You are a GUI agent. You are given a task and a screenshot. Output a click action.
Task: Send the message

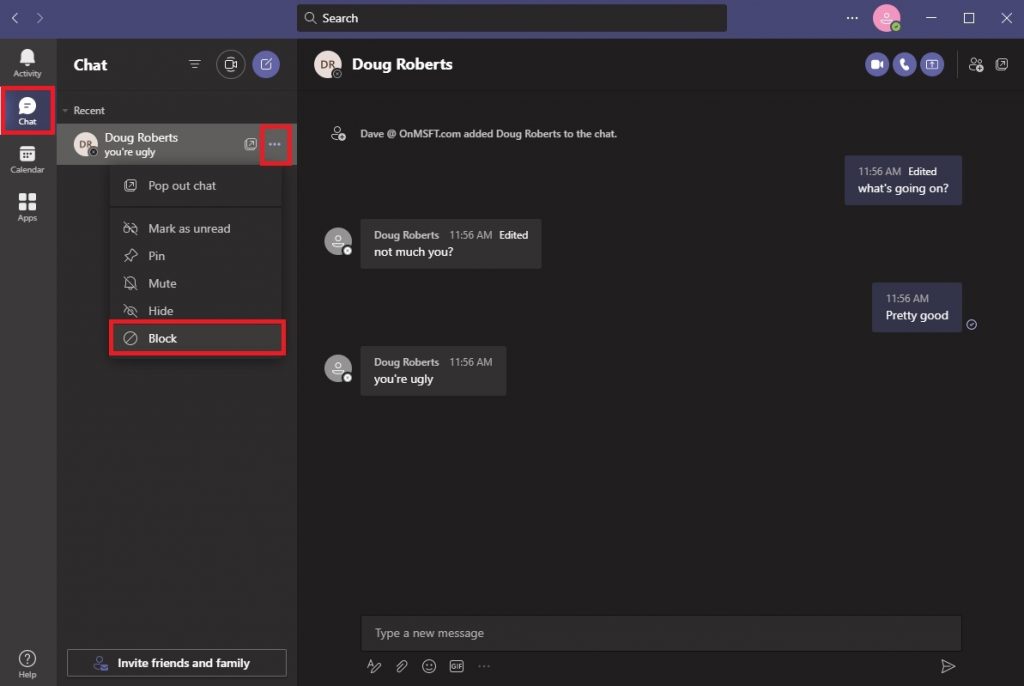point(948,666)
